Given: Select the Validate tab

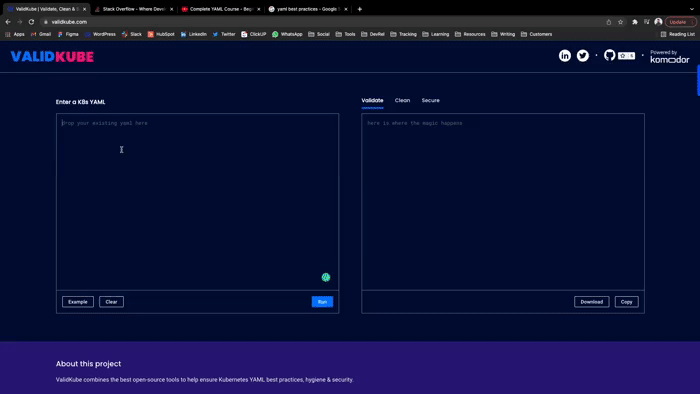Looking at the screenshot, I should (x=372, y=100).
